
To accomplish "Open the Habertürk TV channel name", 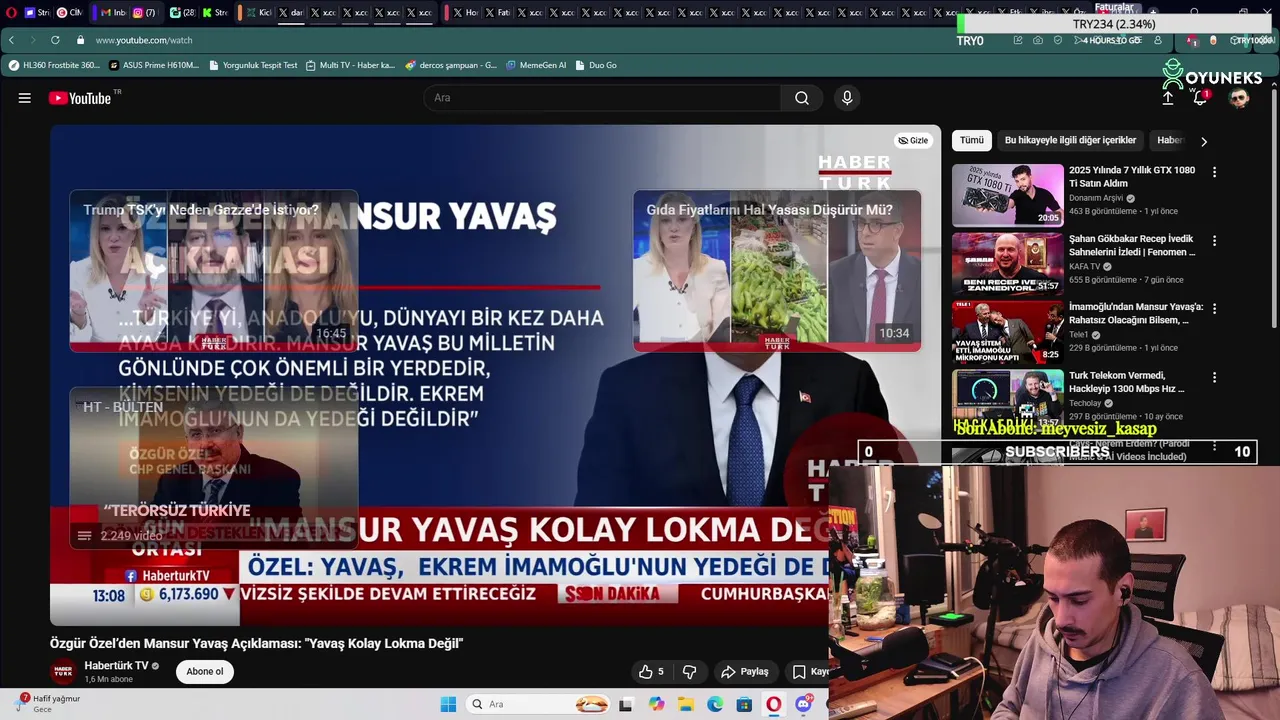I will (x=116, y=666).
